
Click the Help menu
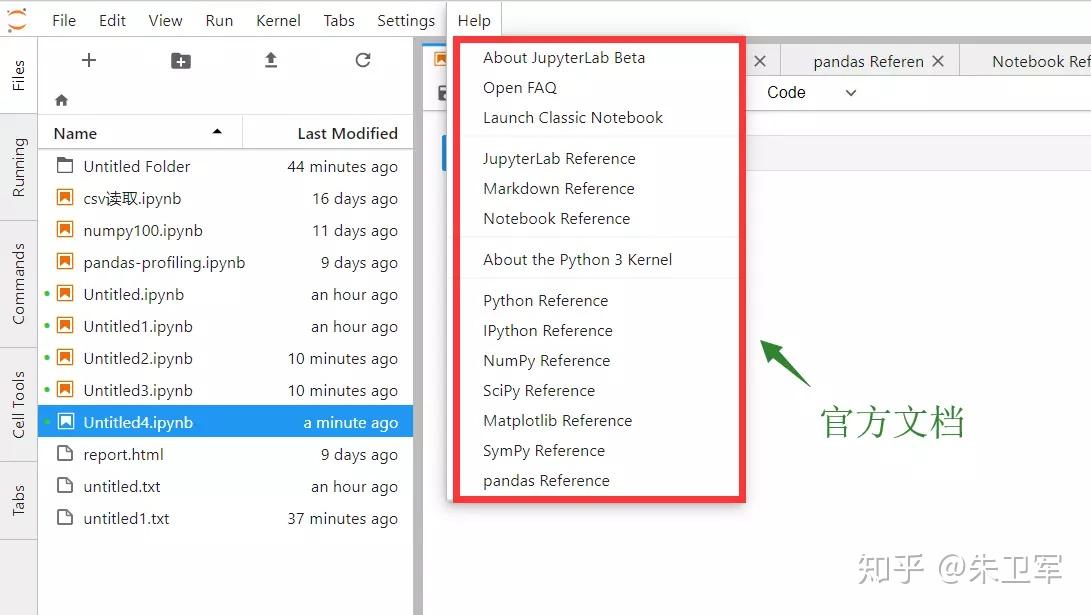474,21
